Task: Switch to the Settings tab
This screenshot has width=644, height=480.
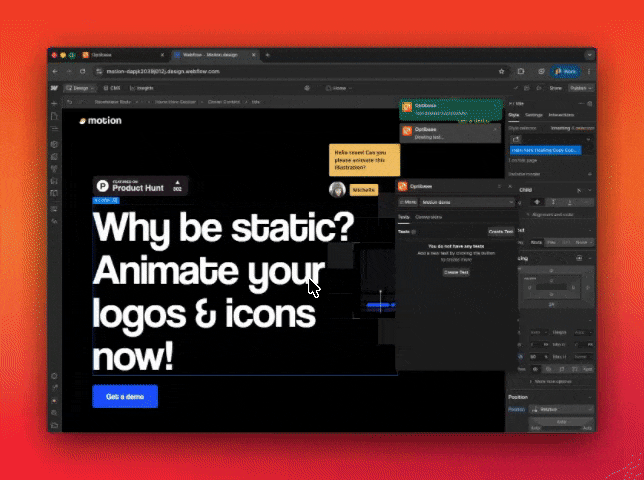Action: (x=534, y=115)
